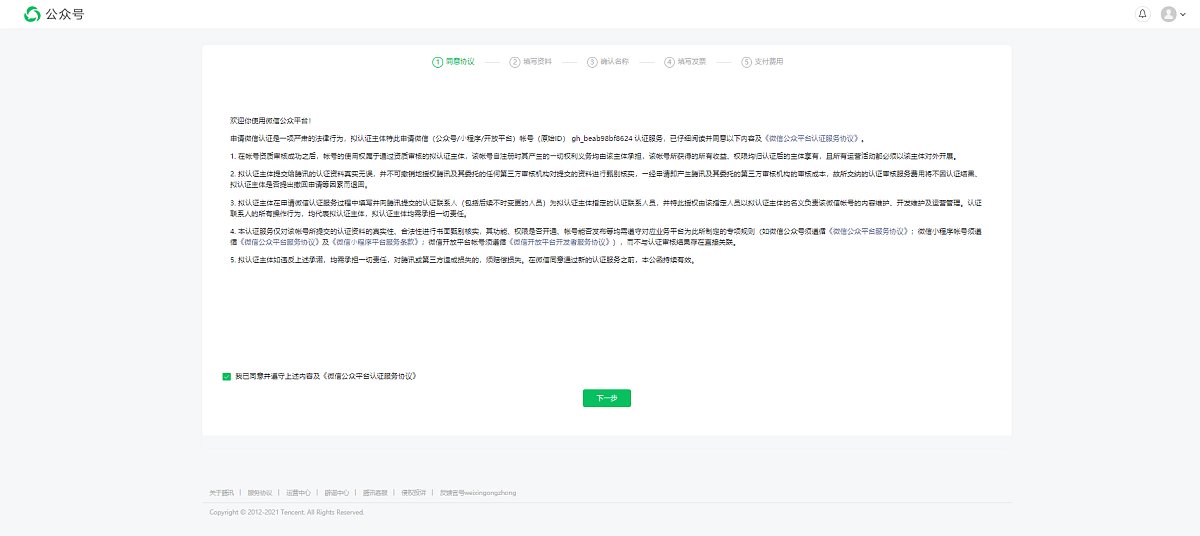The image size is (1200, 536).
Task: Select step 5 支付费用
Action: (x=762, y=61)
